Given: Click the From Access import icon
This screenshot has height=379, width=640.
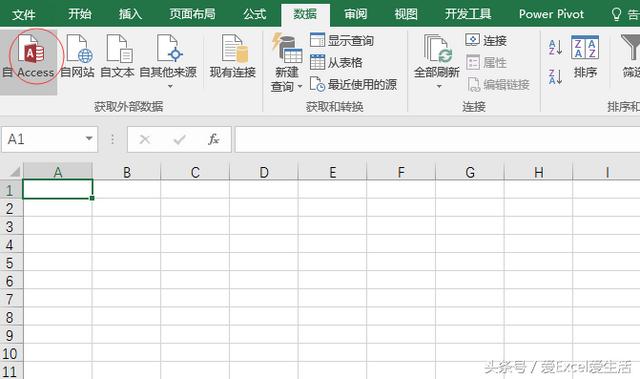Looking at the screenshot, I should (31, 49).
